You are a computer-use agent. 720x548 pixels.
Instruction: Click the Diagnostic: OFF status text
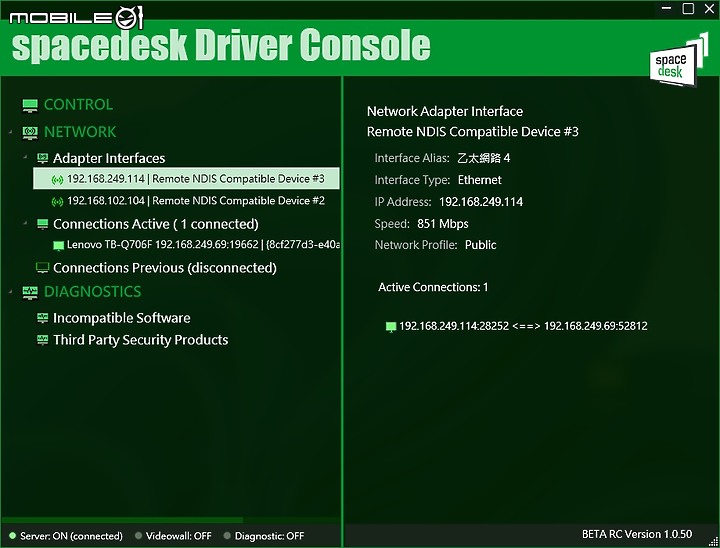tap(269, 536)
